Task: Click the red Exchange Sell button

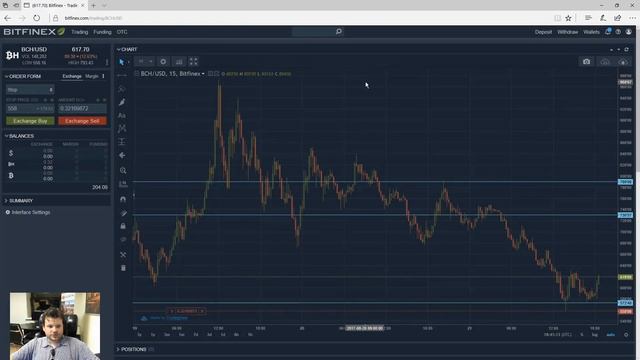Action: coord(82,121)
